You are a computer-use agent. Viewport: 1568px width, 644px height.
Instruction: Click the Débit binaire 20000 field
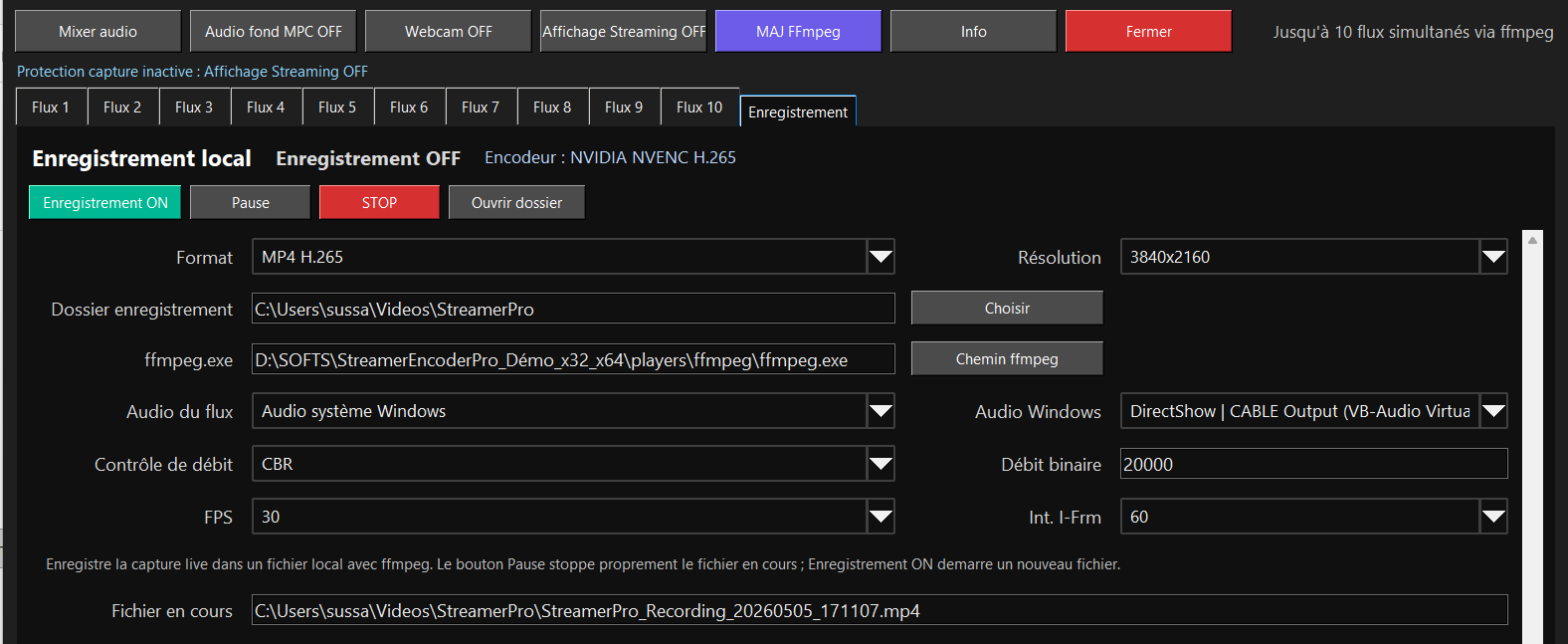1313,464
